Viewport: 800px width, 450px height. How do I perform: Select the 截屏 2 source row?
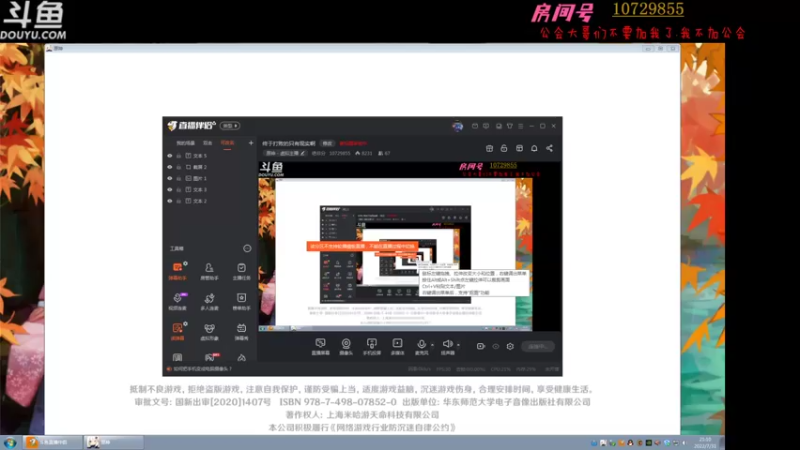click(210, 167)
